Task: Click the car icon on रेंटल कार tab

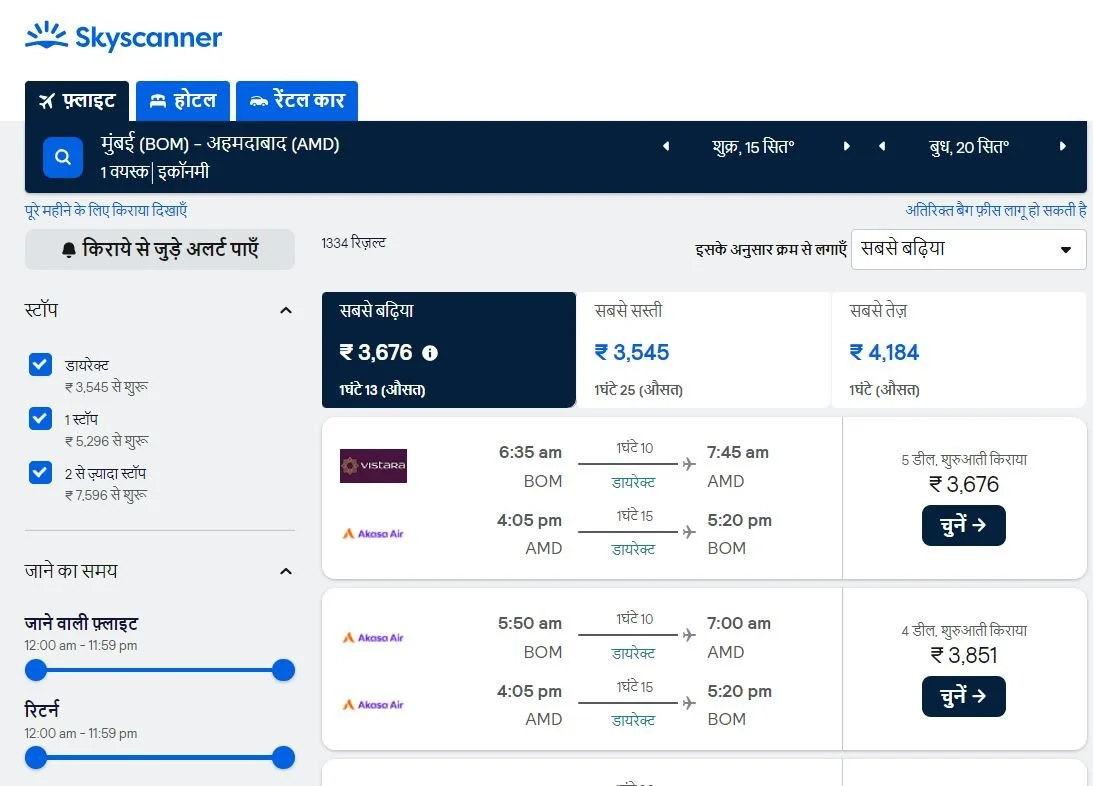Action: [260, 100]
